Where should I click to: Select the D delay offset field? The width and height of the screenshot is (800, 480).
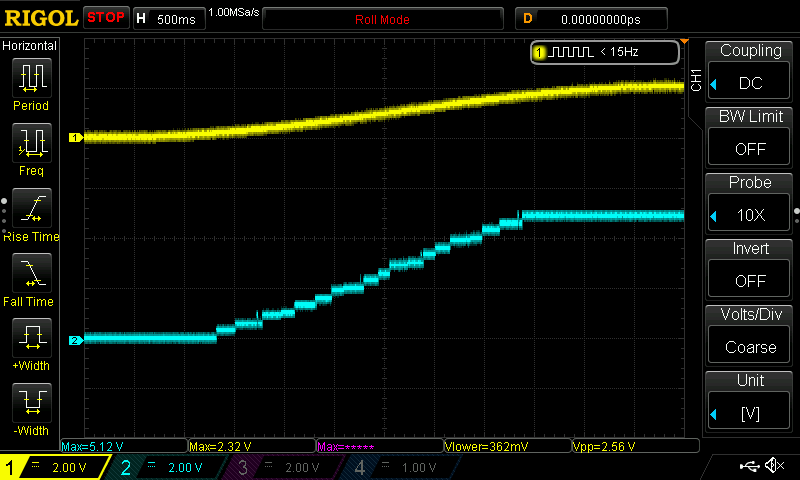[x=591, y=19]
